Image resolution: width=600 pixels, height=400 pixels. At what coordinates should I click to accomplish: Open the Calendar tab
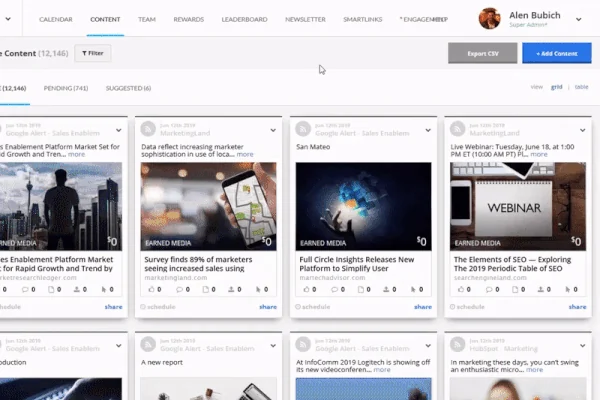[x=55, y=20]
